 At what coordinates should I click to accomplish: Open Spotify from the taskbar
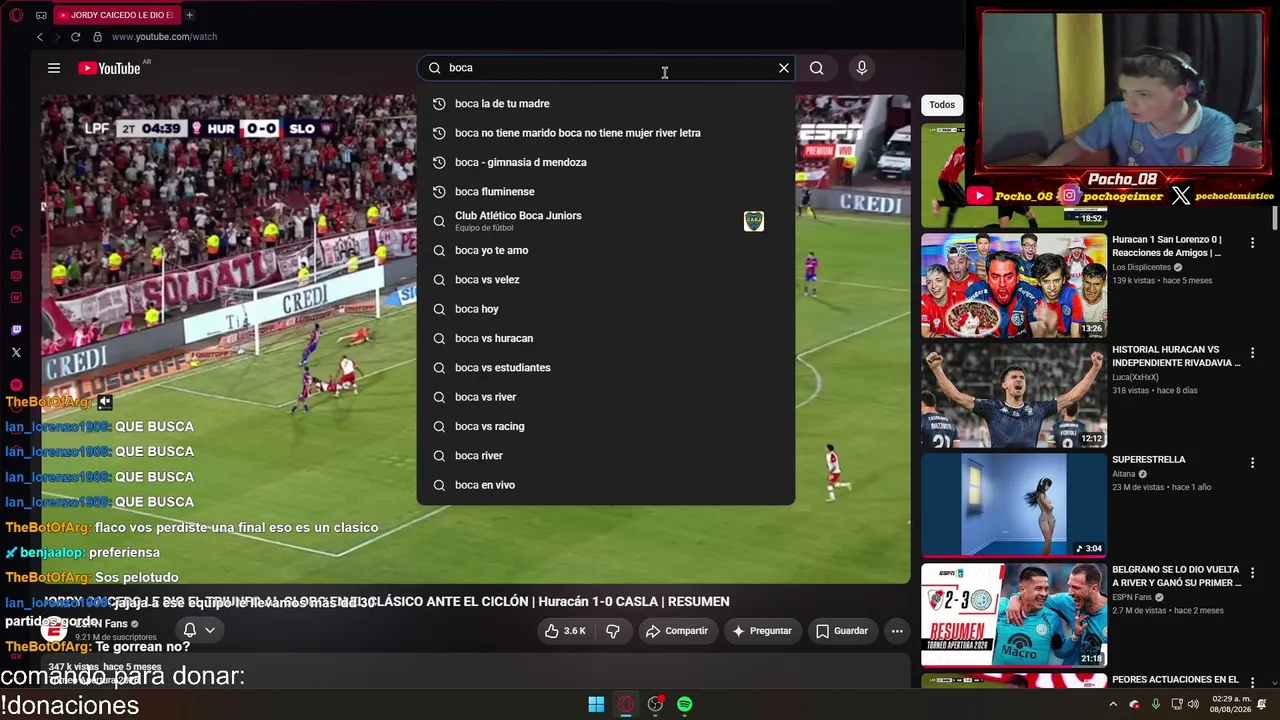click(685, 704)
